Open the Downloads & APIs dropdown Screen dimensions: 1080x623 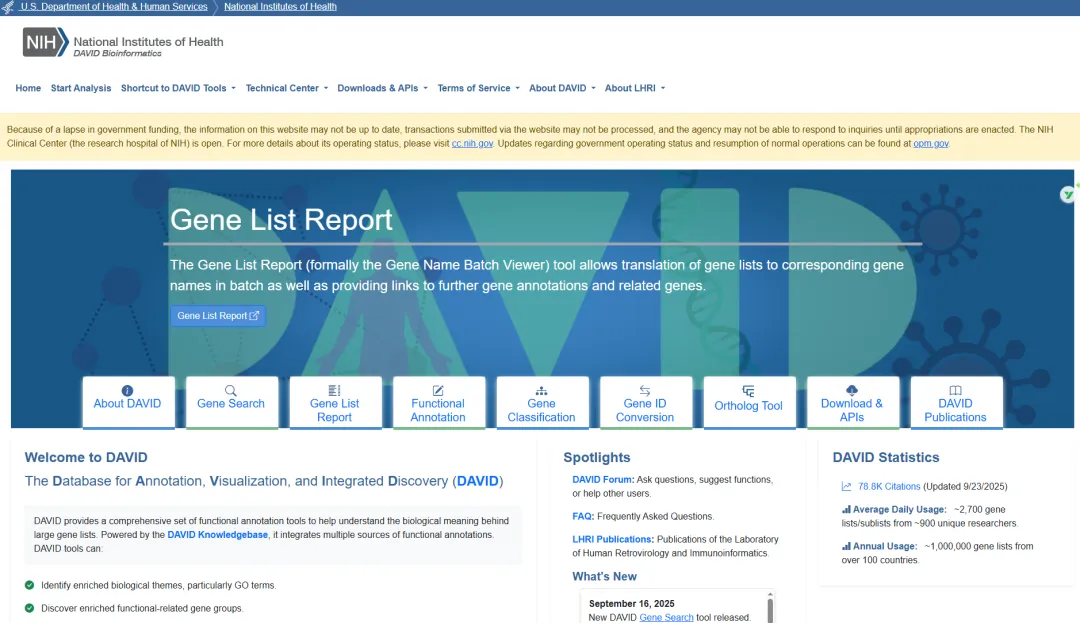point(382,88)
